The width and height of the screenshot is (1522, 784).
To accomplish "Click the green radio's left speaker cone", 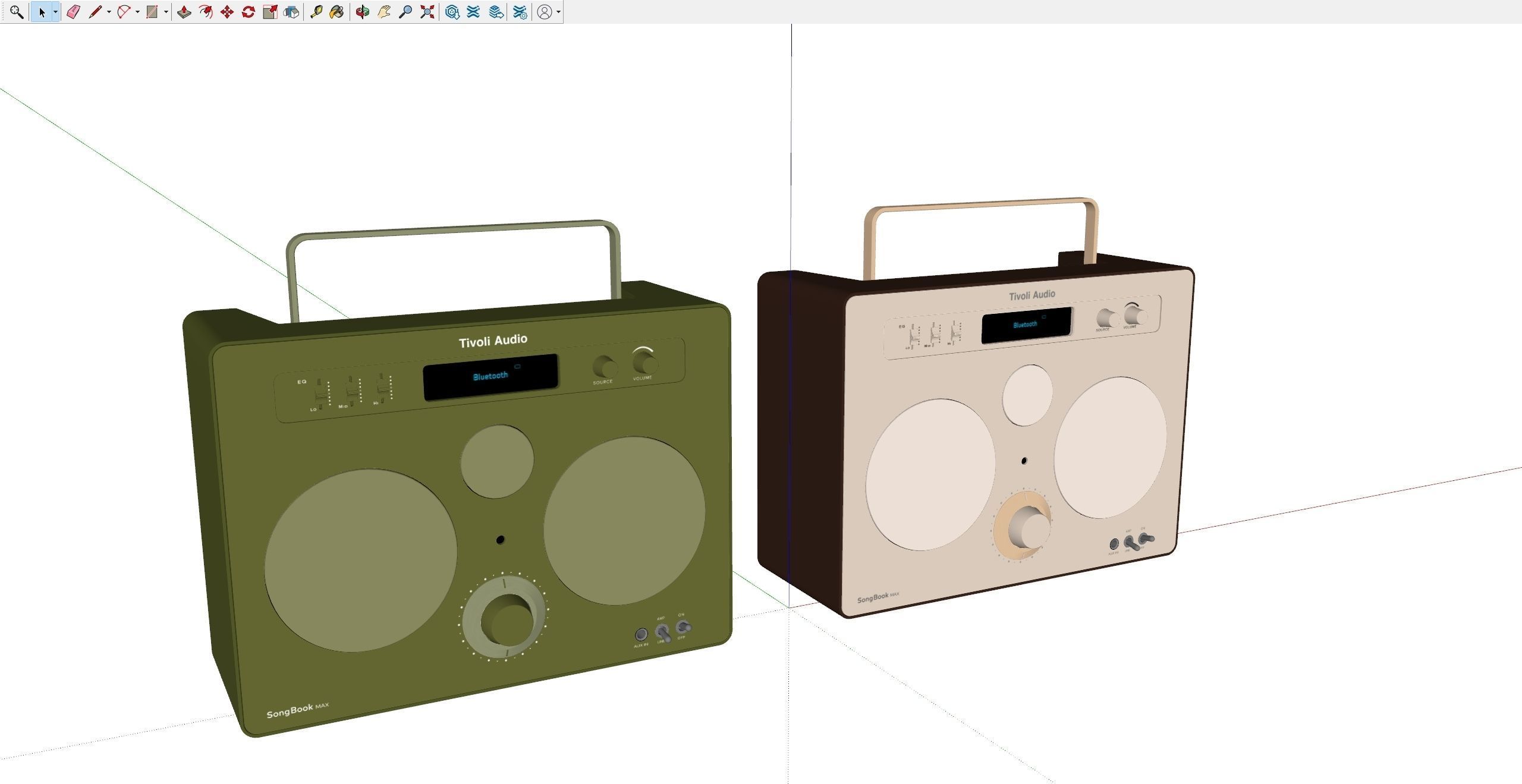I will (361, 561).
